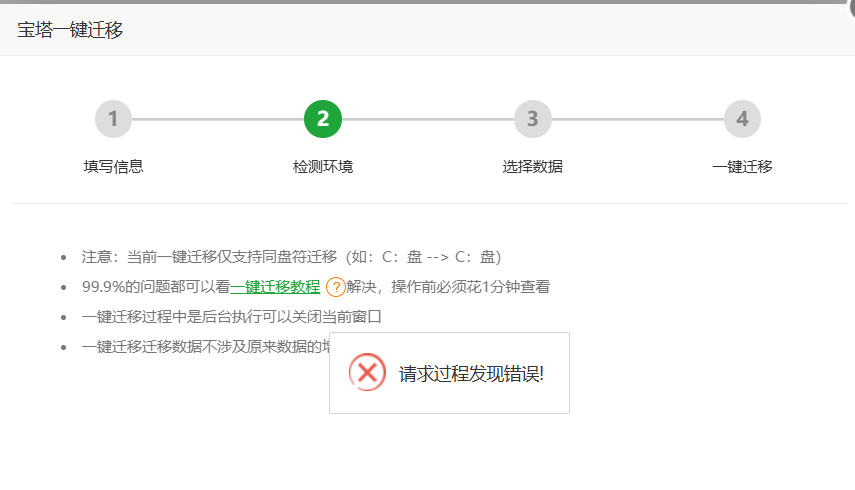Click the note about 同盘符迁移

(291, 257)
